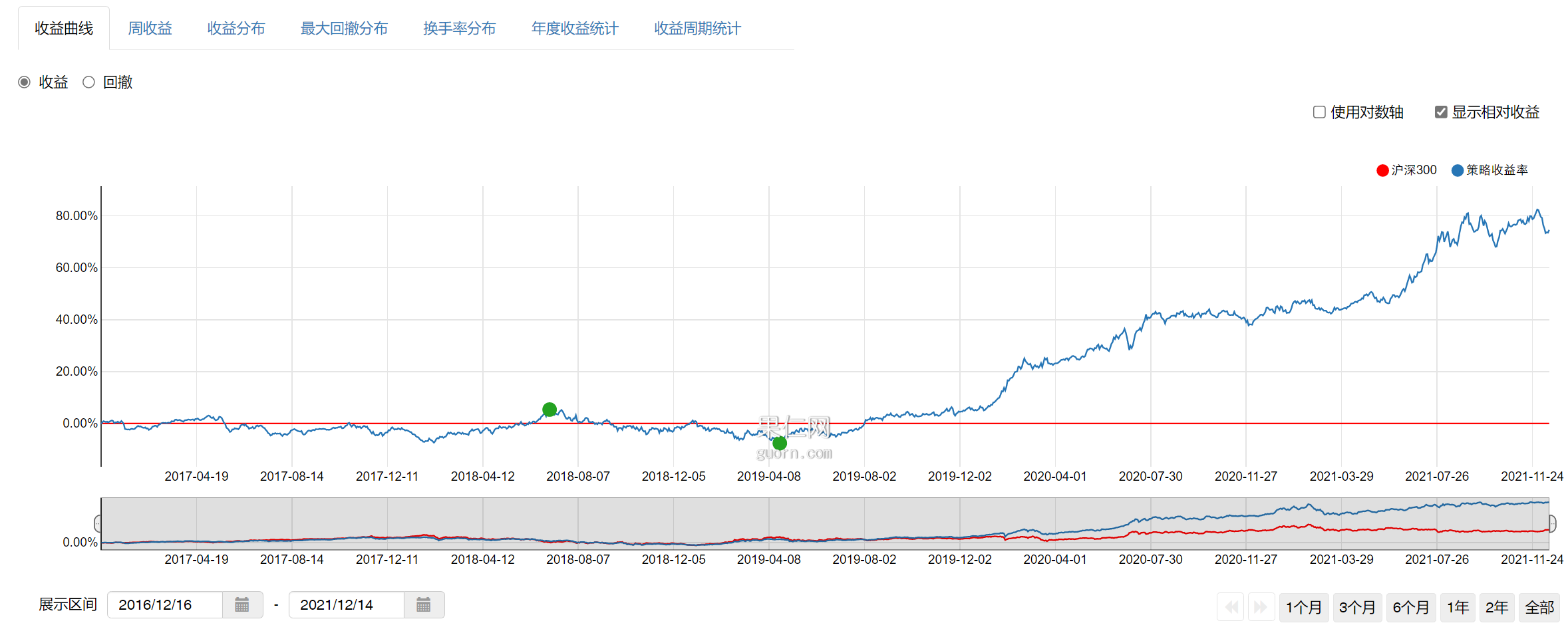1568x637 pixels.
Task: Grab the left handle of range navigator
Action: (98, 524)
